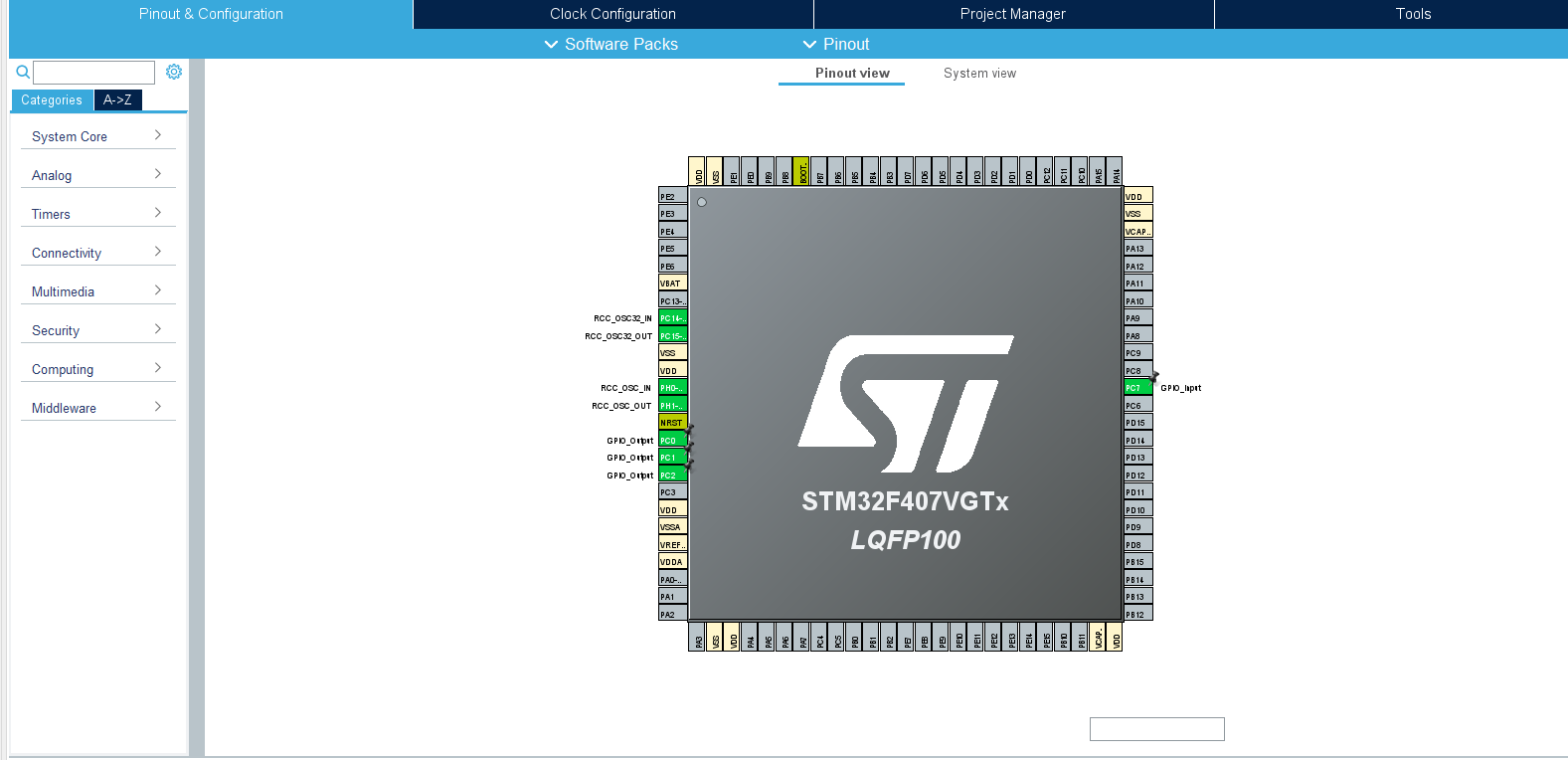Select pin PD15

1138,423
